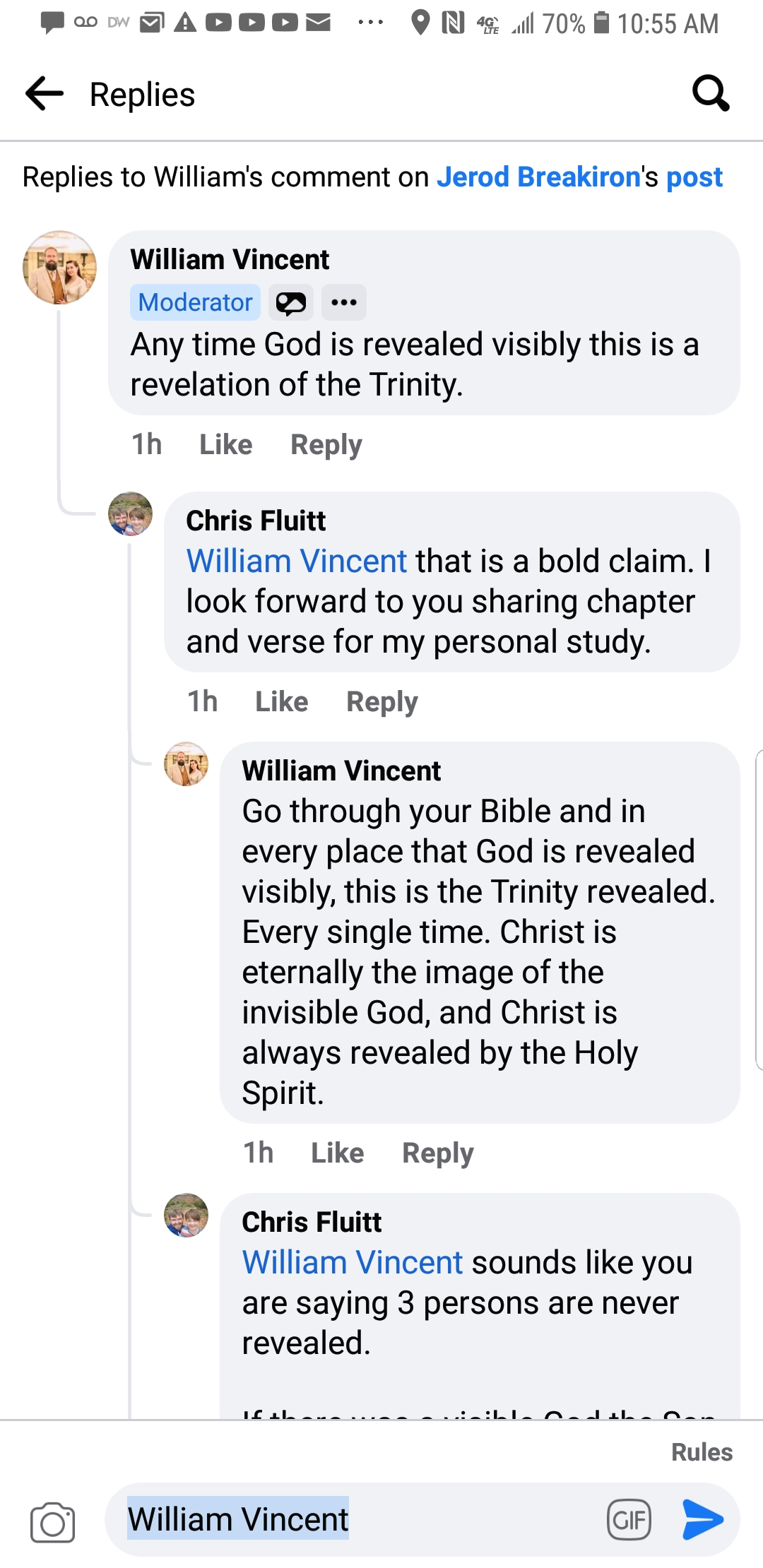Tap the camera icon to attach photo
The image size is (763, 1568).
coord(52,1522)
